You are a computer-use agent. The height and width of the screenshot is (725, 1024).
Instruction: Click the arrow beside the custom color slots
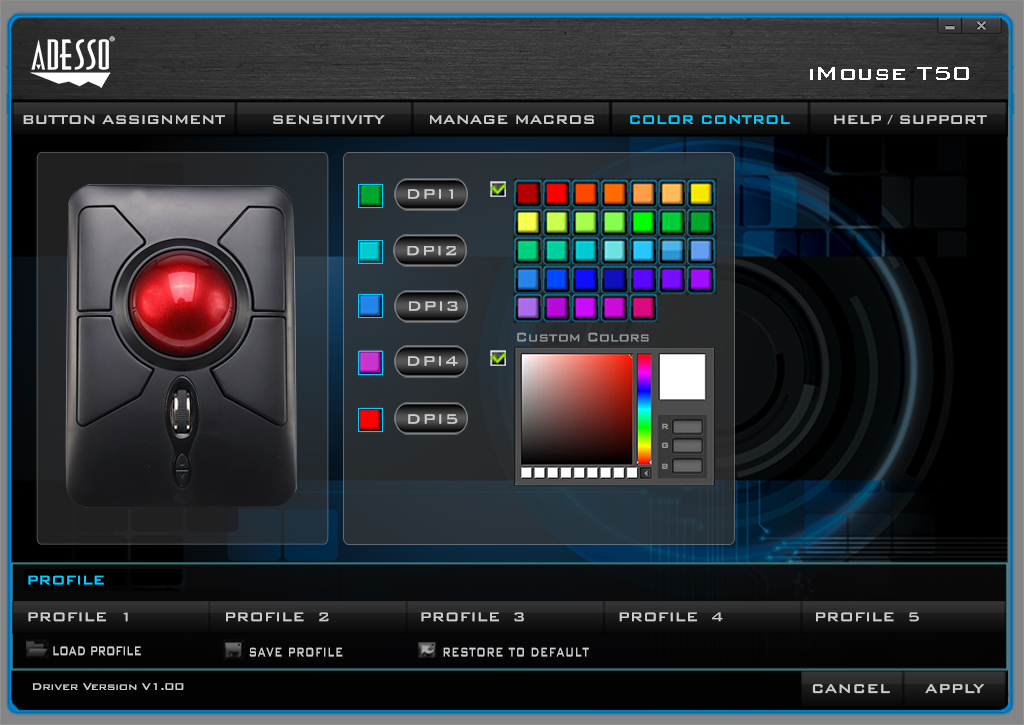[645, 473]
